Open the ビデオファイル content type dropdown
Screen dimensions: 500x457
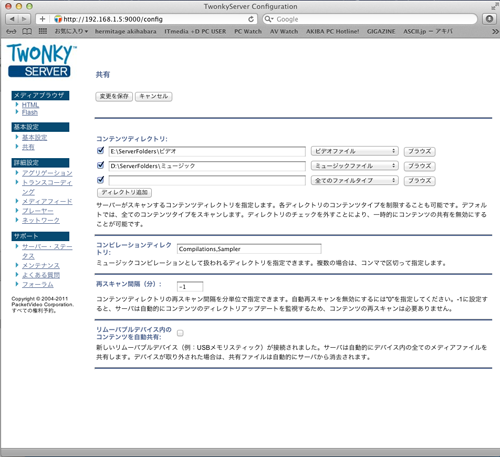point(355,151)
